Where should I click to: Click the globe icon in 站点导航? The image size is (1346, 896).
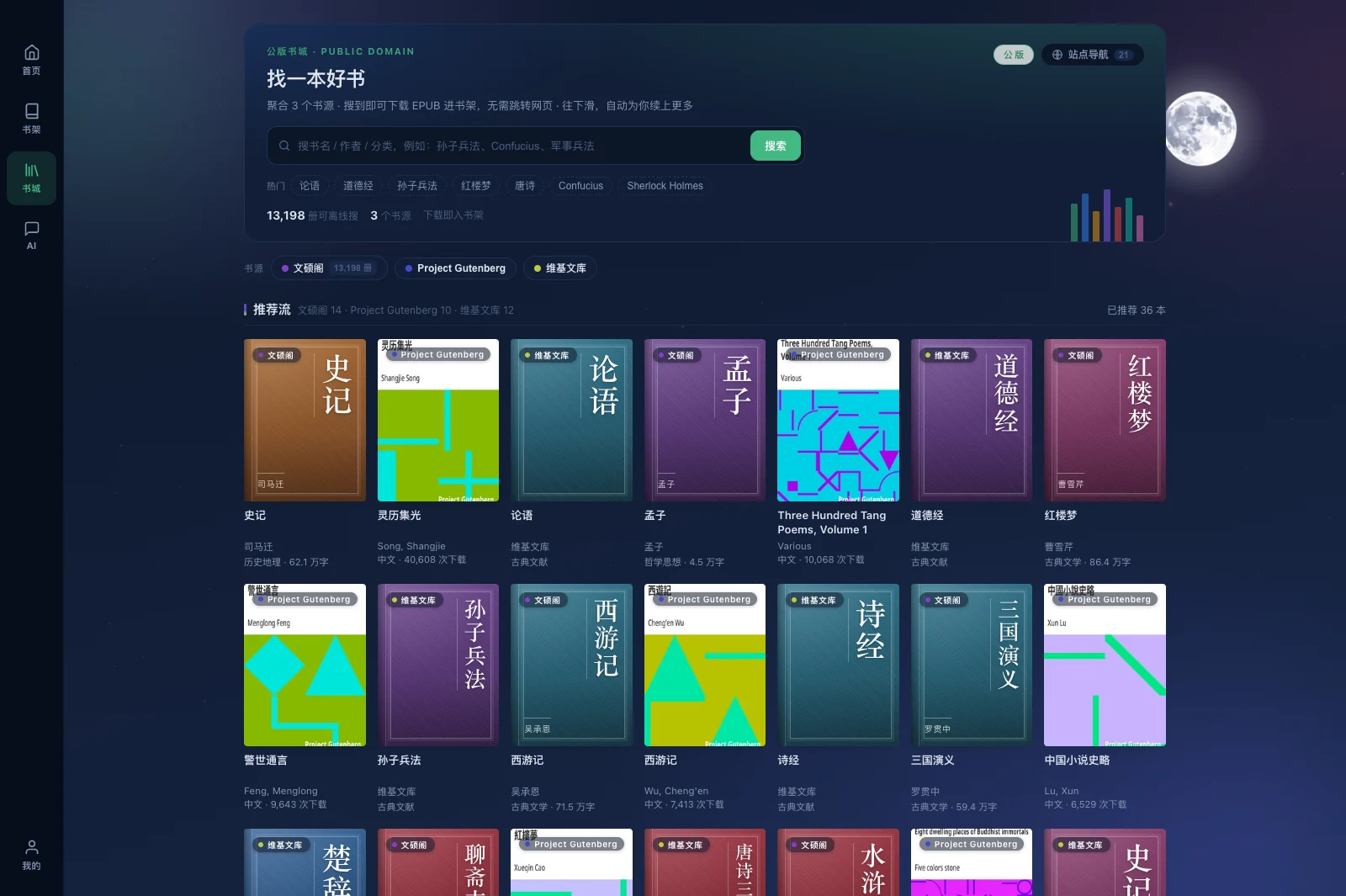tap(1057, 55)
